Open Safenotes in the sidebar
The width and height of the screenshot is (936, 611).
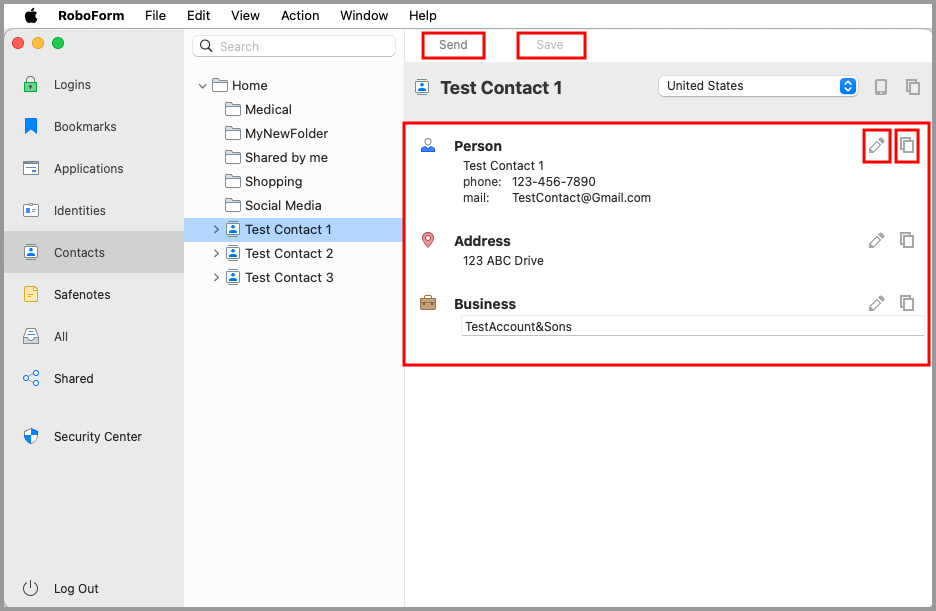[x=82, y=295]
